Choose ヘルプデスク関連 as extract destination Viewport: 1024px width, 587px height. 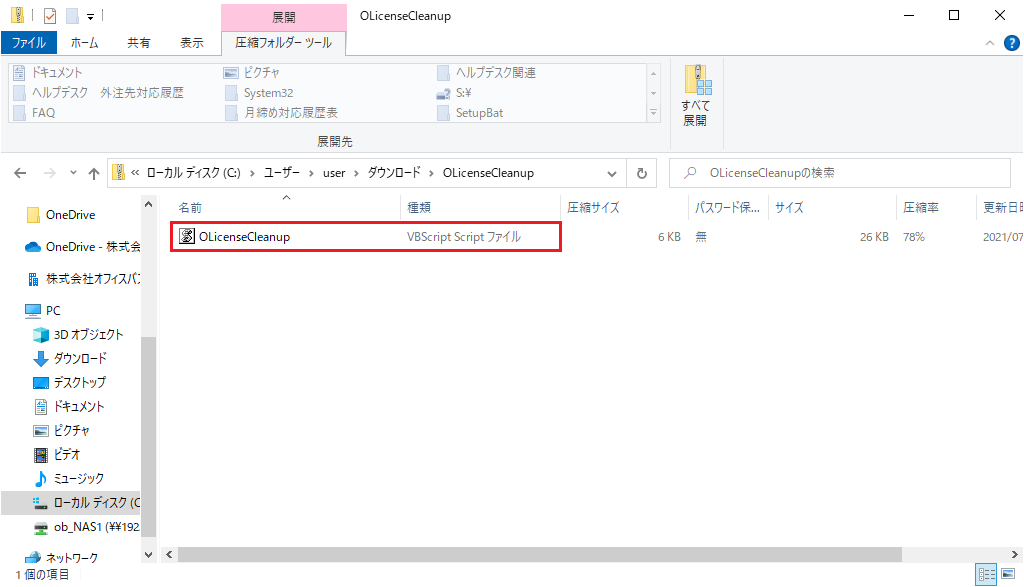point(495,73)
